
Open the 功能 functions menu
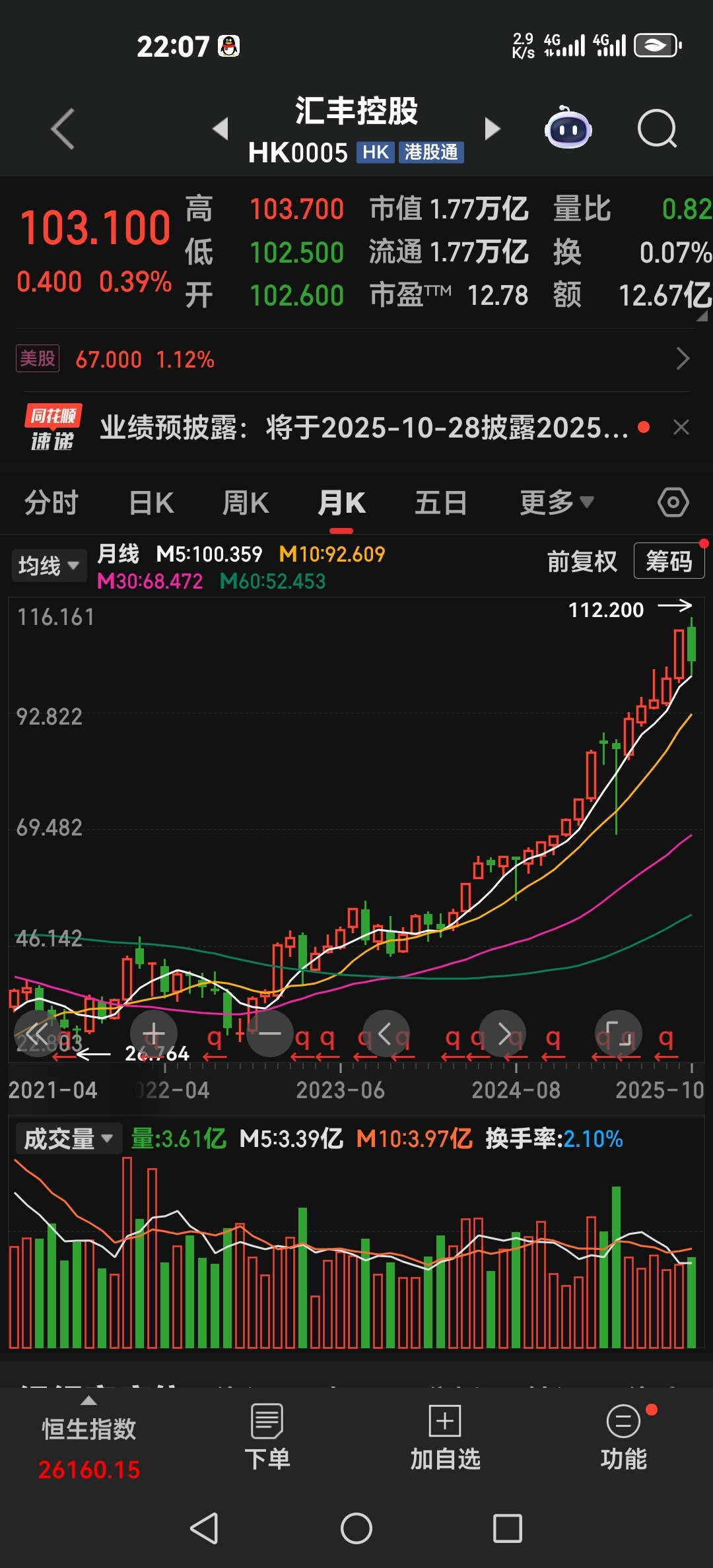623,1439
